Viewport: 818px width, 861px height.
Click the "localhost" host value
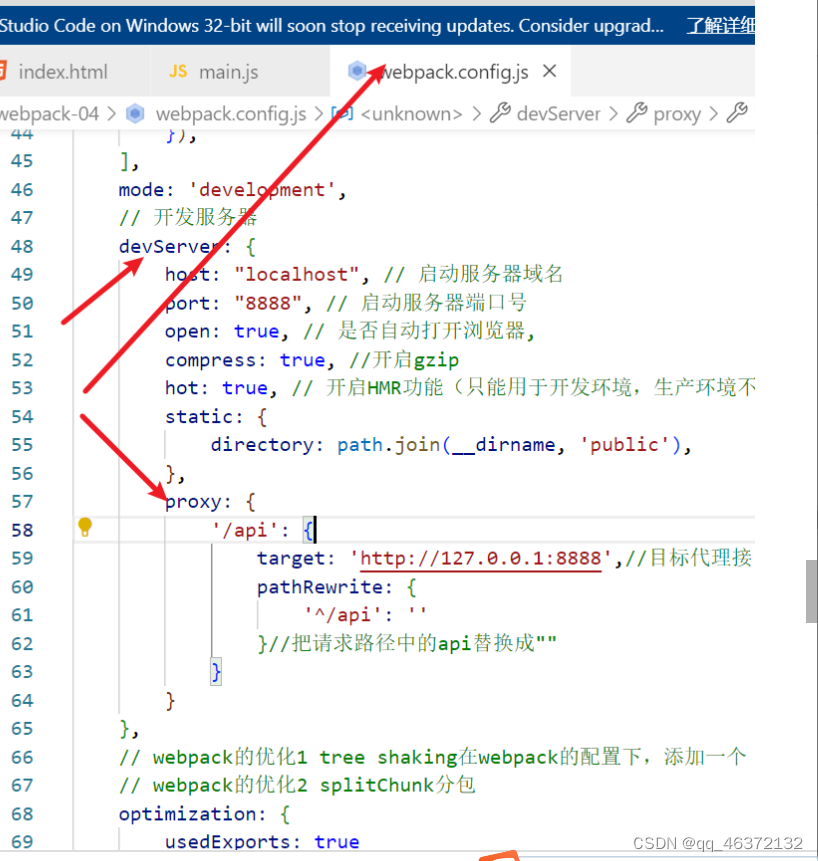point(297,274)
